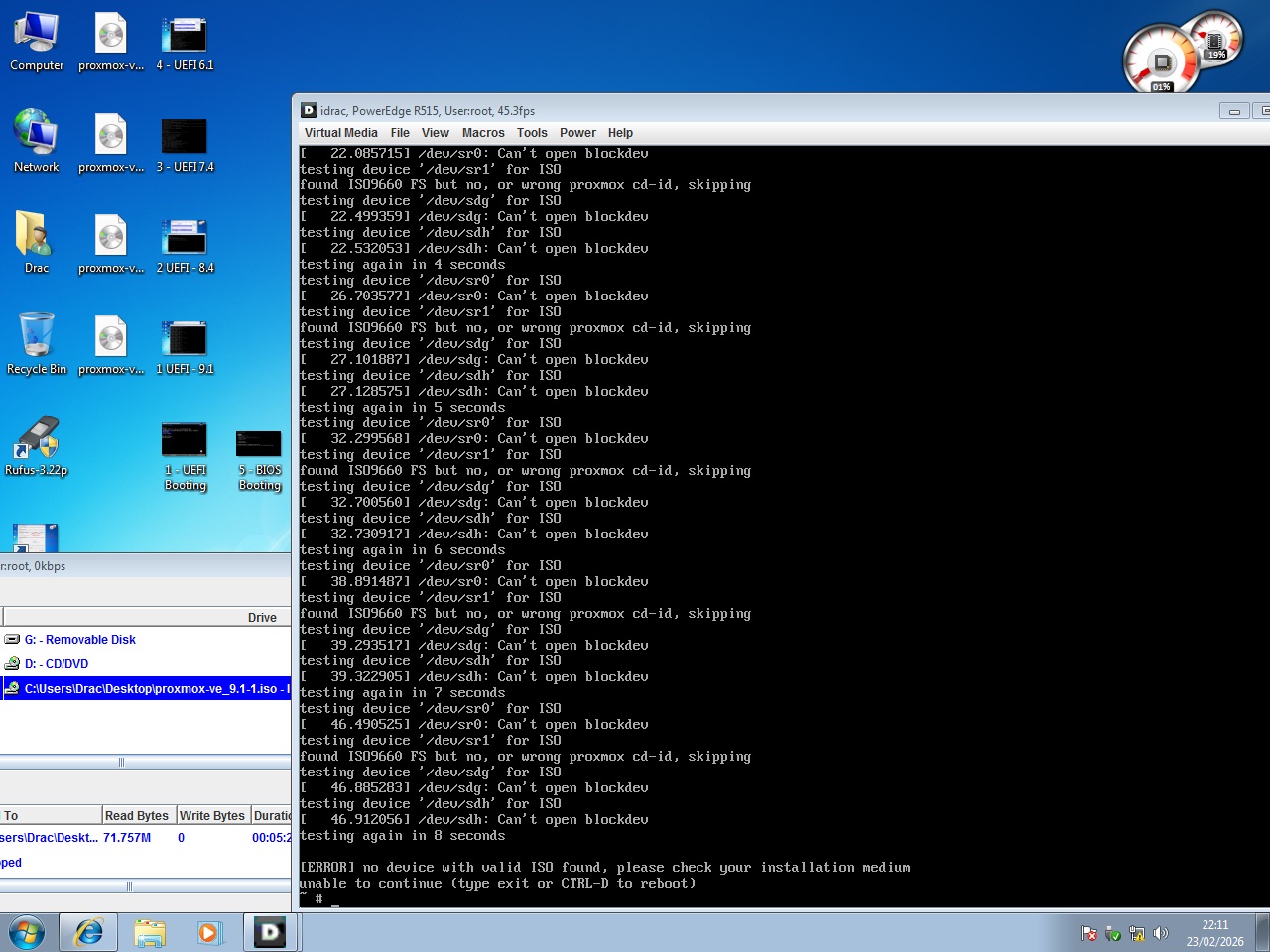Click the disc icon for D: CD/DVD
Viewport: 1270px width, 952px height.
pos(12,664)
